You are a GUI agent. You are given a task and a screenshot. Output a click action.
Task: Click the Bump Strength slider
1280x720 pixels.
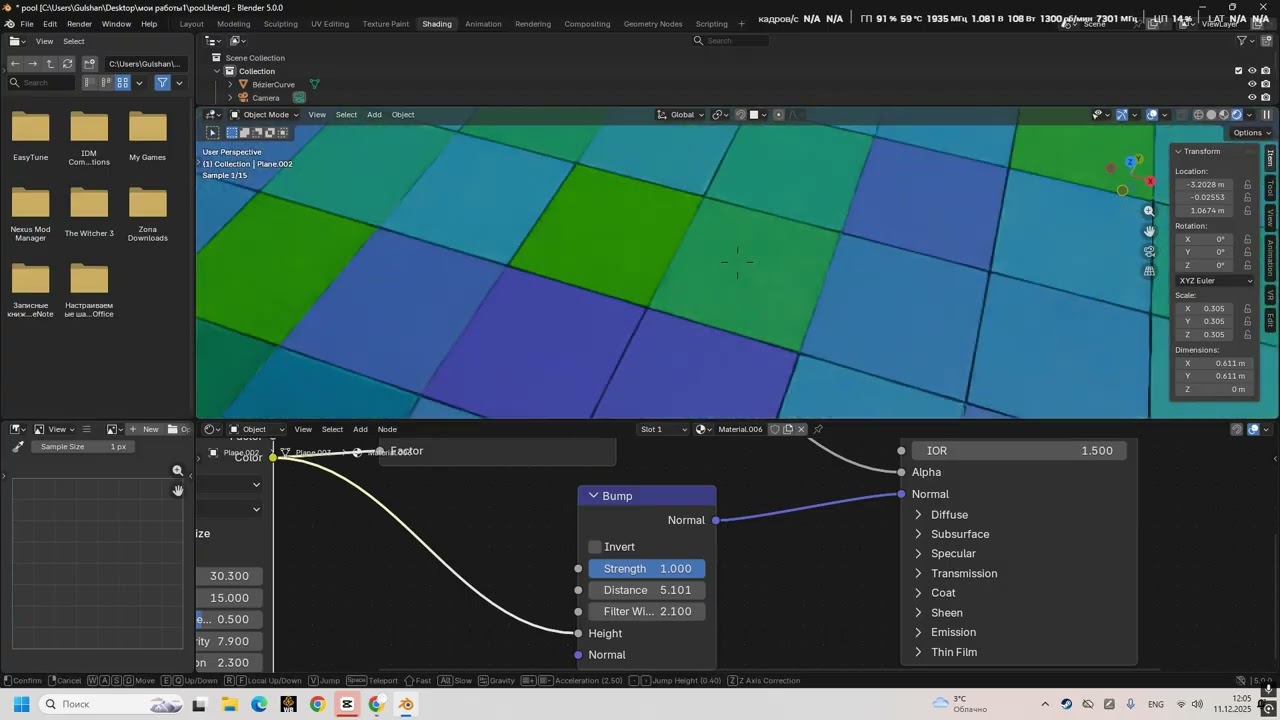(647, 569)
